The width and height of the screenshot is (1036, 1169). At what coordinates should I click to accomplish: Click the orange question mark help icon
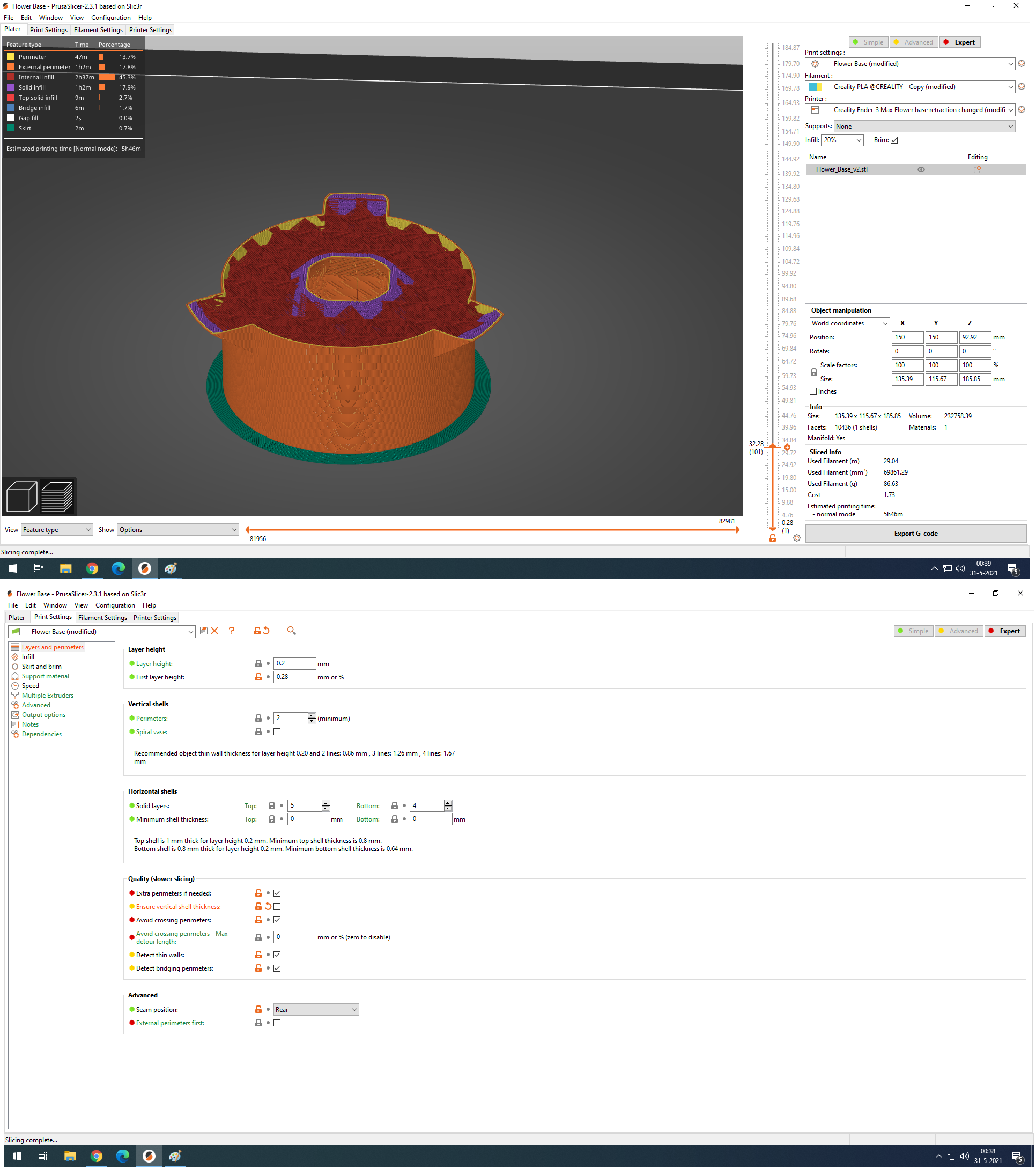pyautogui.click(x=232, y=630)
